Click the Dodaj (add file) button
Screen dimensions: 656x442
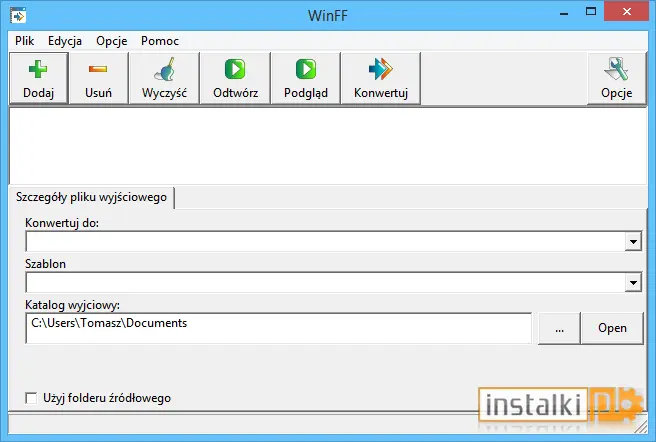point(38,78)
